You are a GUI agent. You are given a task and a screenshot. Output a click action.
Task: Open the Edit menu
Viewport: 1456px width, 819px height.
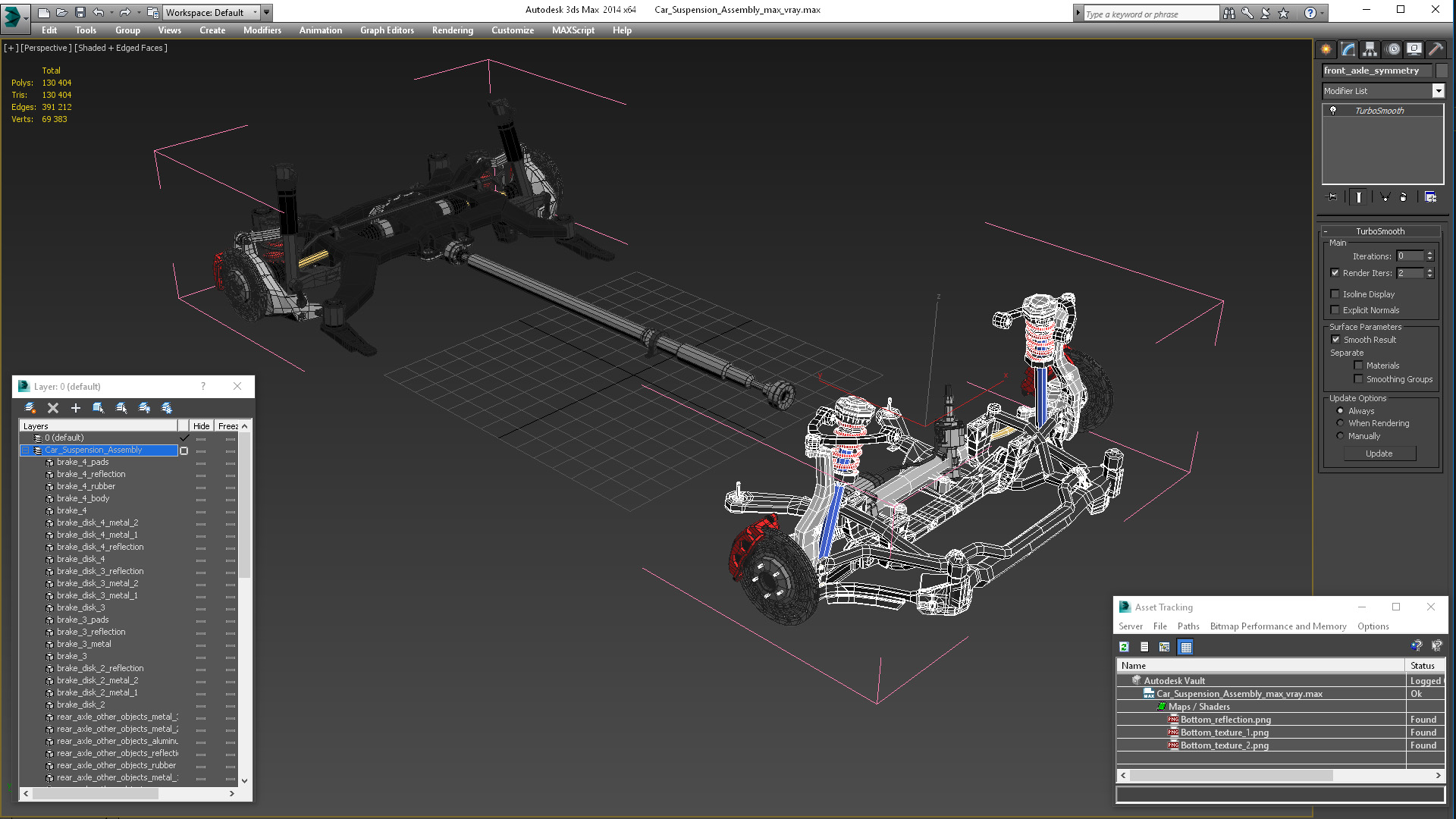coord(49,30)
